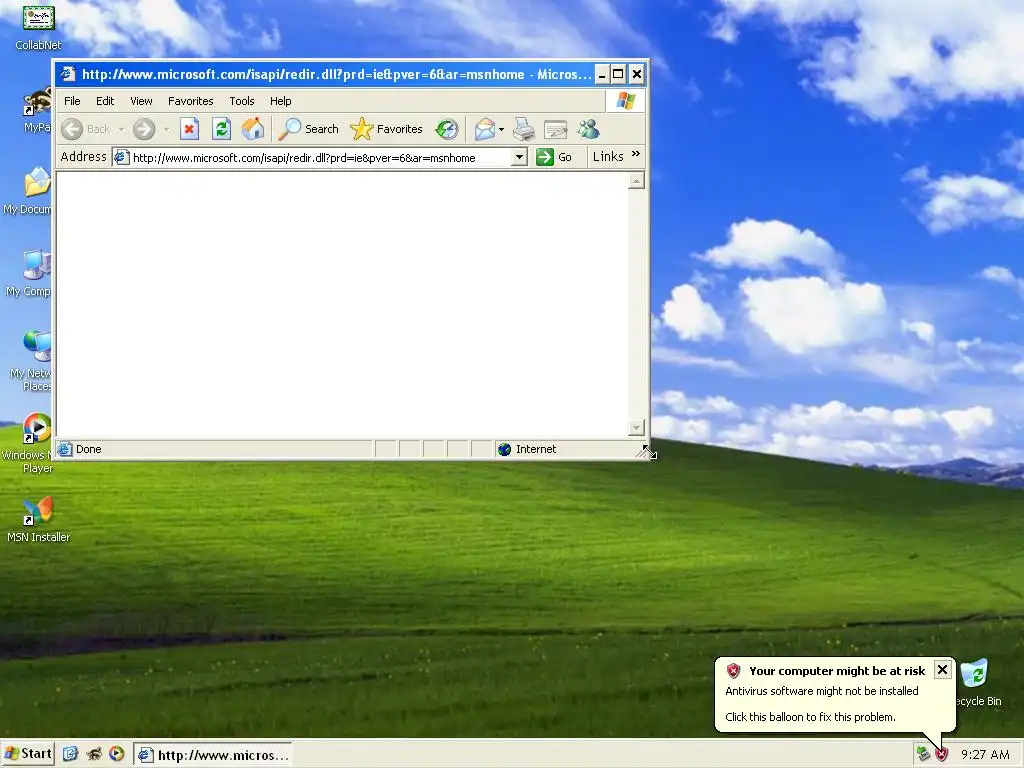Open the CollabNet desktop icon
The image size is (1024, 768).
pos(39,27)
